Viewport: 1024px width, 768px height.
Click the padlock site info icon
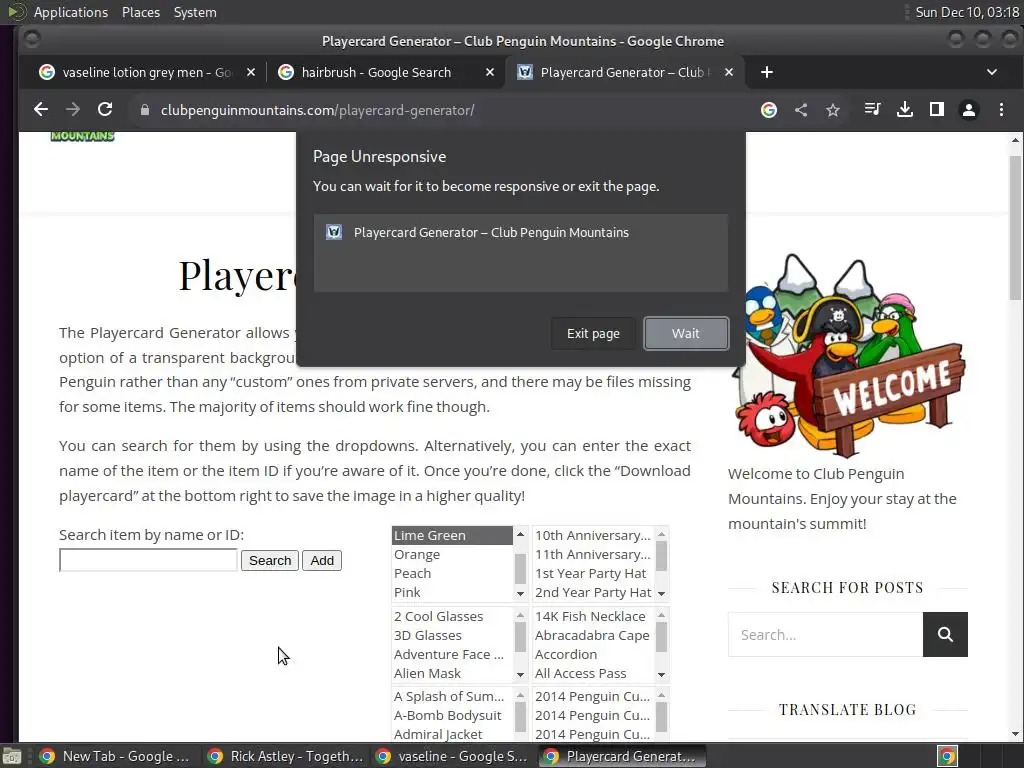(145, 110)
